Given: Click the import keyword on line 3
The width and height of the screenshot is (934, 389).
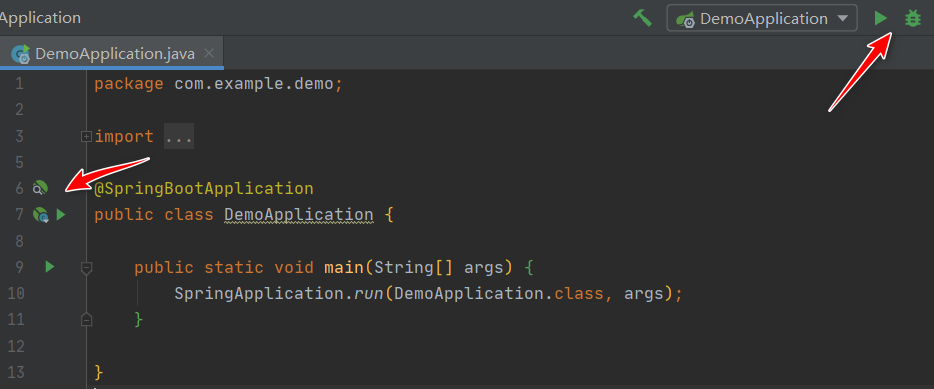Looking at the screenshot, I should [124, 137].
